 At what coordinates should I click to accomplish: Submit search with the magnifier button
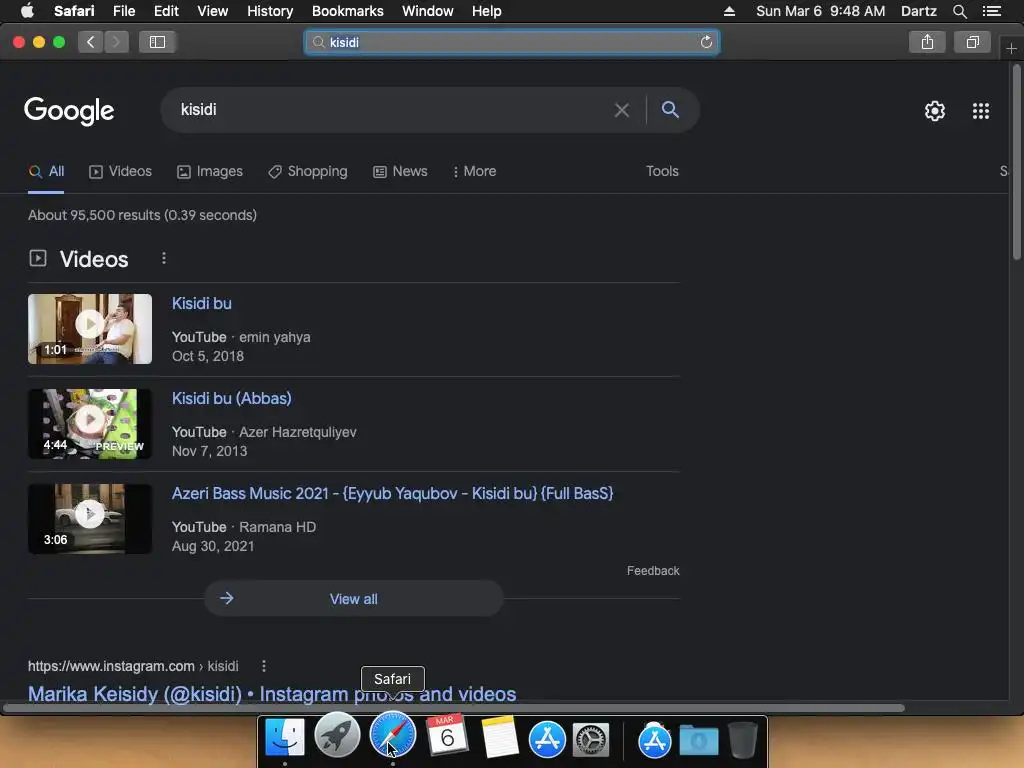click(670, 110)
